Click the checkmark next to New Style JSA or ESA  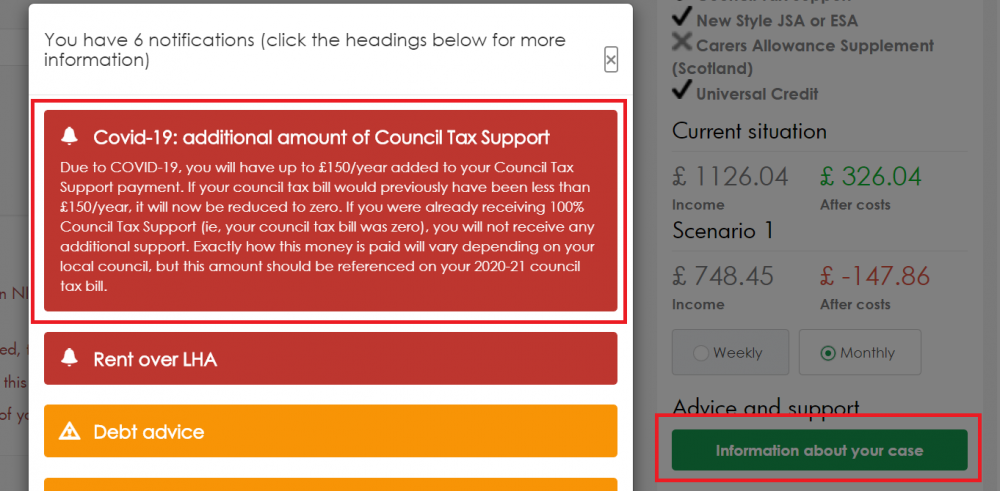click(682, 18)
